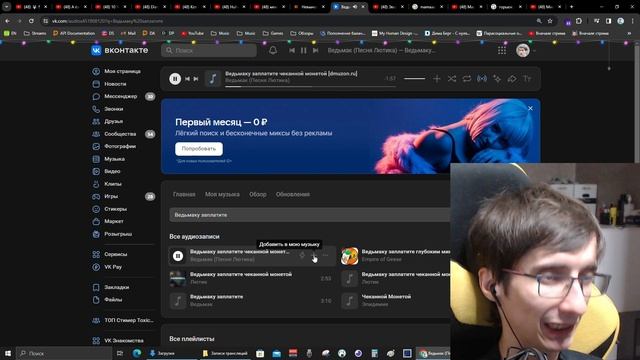640x360 pixels.
Task: Switch to Обзор music tab
Action: [258, 194]
